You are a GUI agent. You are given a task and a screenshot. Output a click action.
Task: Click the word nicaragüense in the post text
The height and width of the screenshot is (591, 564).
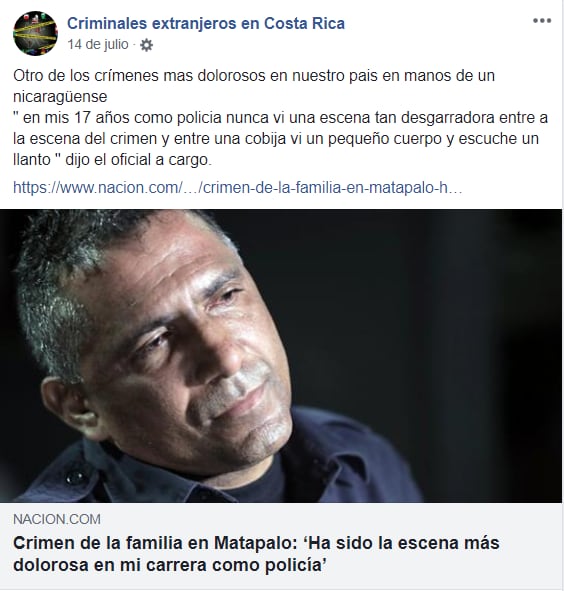[x=60, y=97]
